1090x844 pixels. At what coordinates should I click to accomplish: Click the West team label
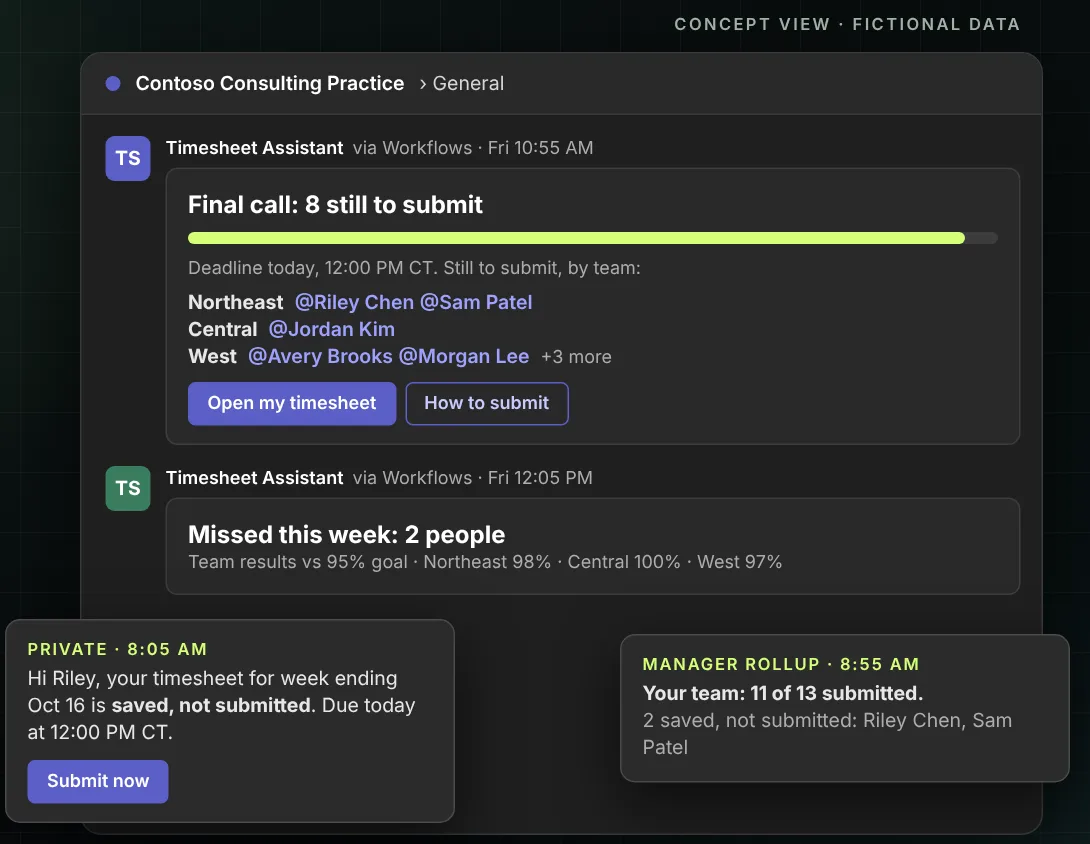pos(213,356)
